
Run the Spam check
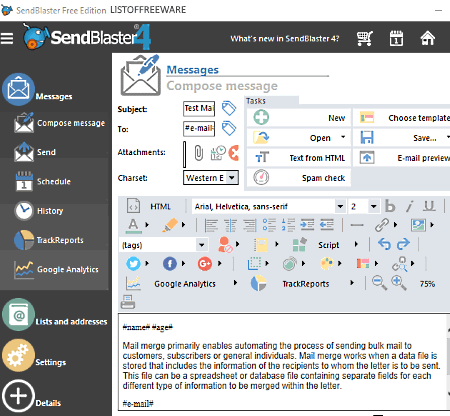click(x=299, y=178)
